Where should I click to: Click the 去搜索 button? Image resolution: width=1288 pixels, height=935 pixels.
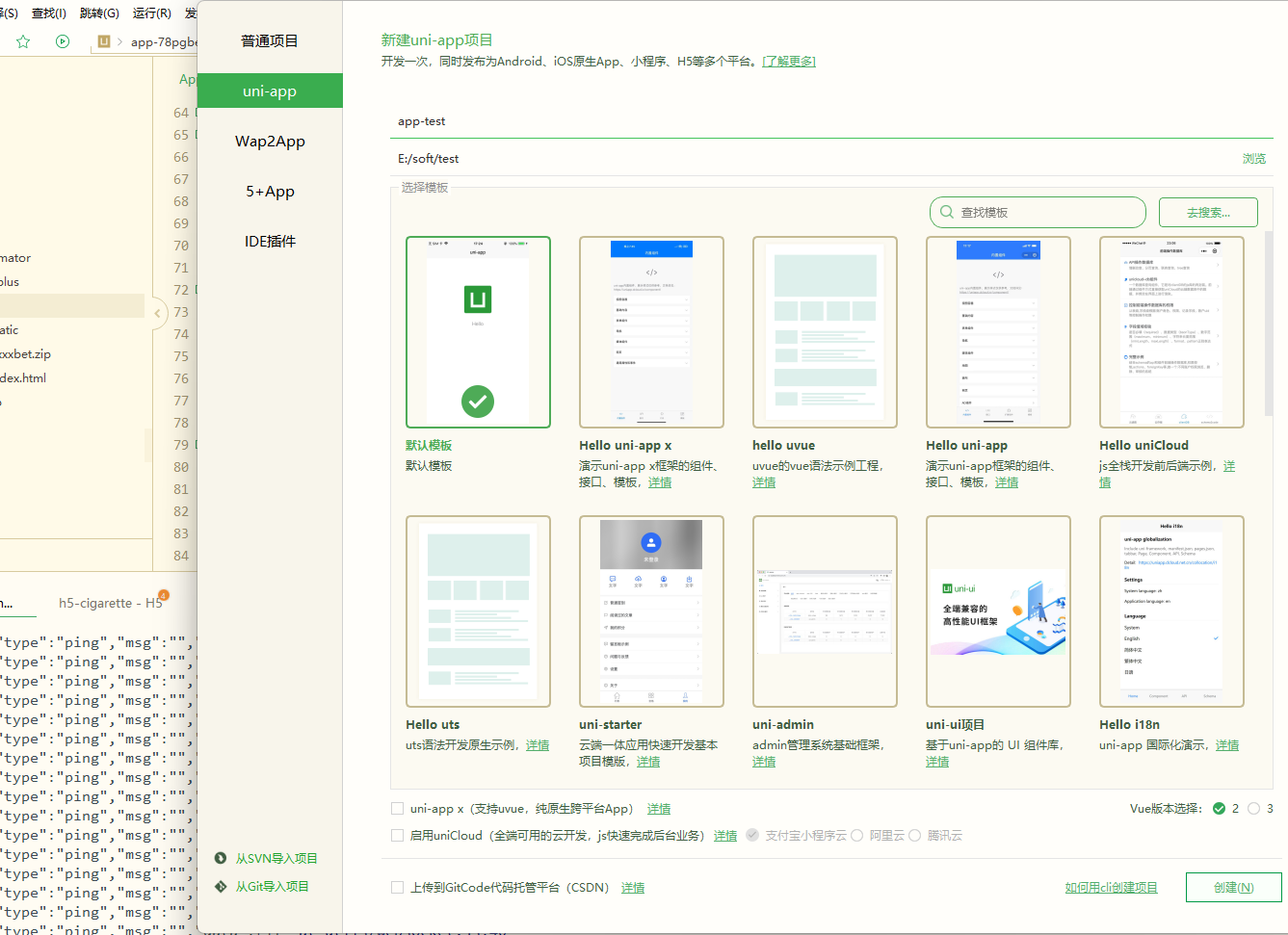(x=1208, y=212)
